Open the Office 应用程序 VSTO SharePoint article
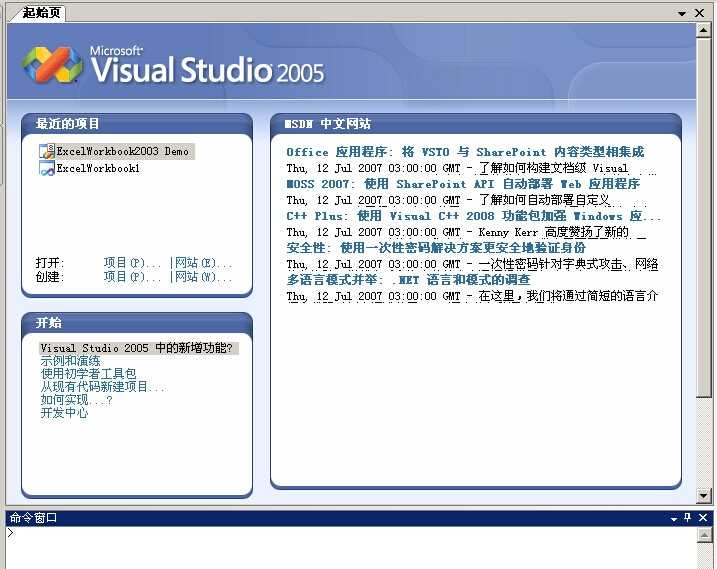Screen dimensions: 717x569 [465, 152]
